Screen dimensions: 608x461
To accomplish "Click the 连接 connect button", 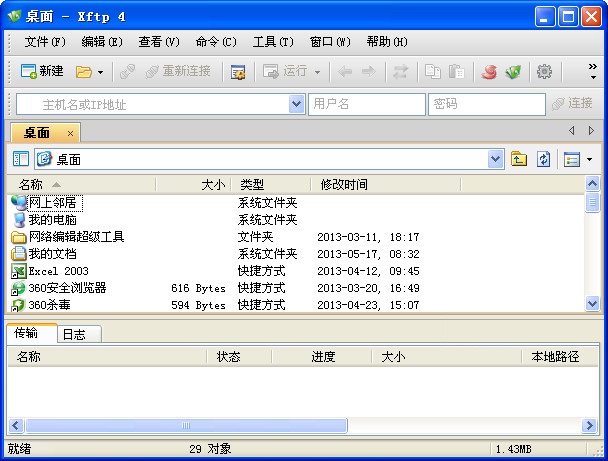I will 572,104.
